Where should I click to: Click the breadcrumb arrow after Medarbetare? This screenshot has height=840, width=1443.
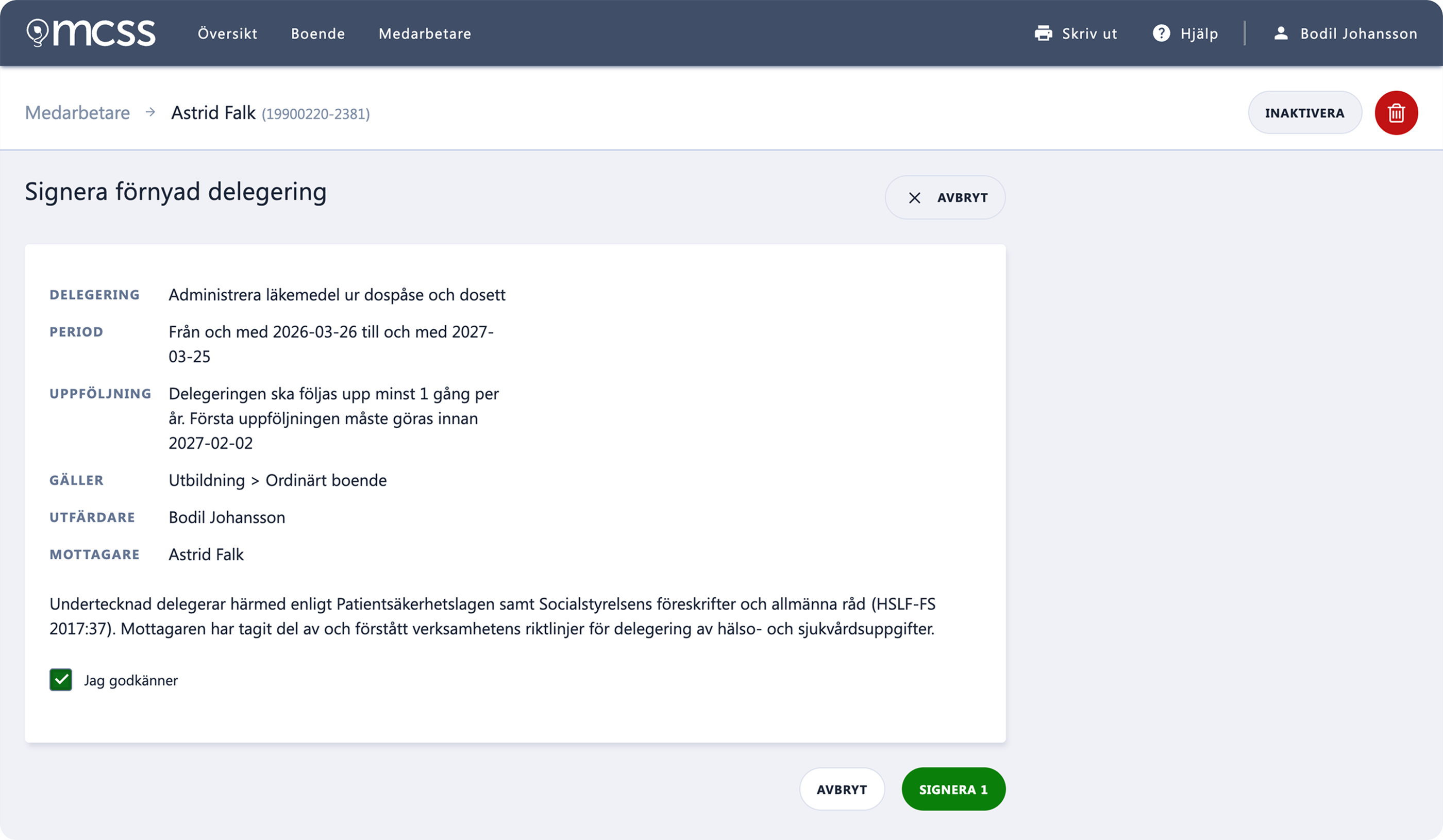pos(150,112)
